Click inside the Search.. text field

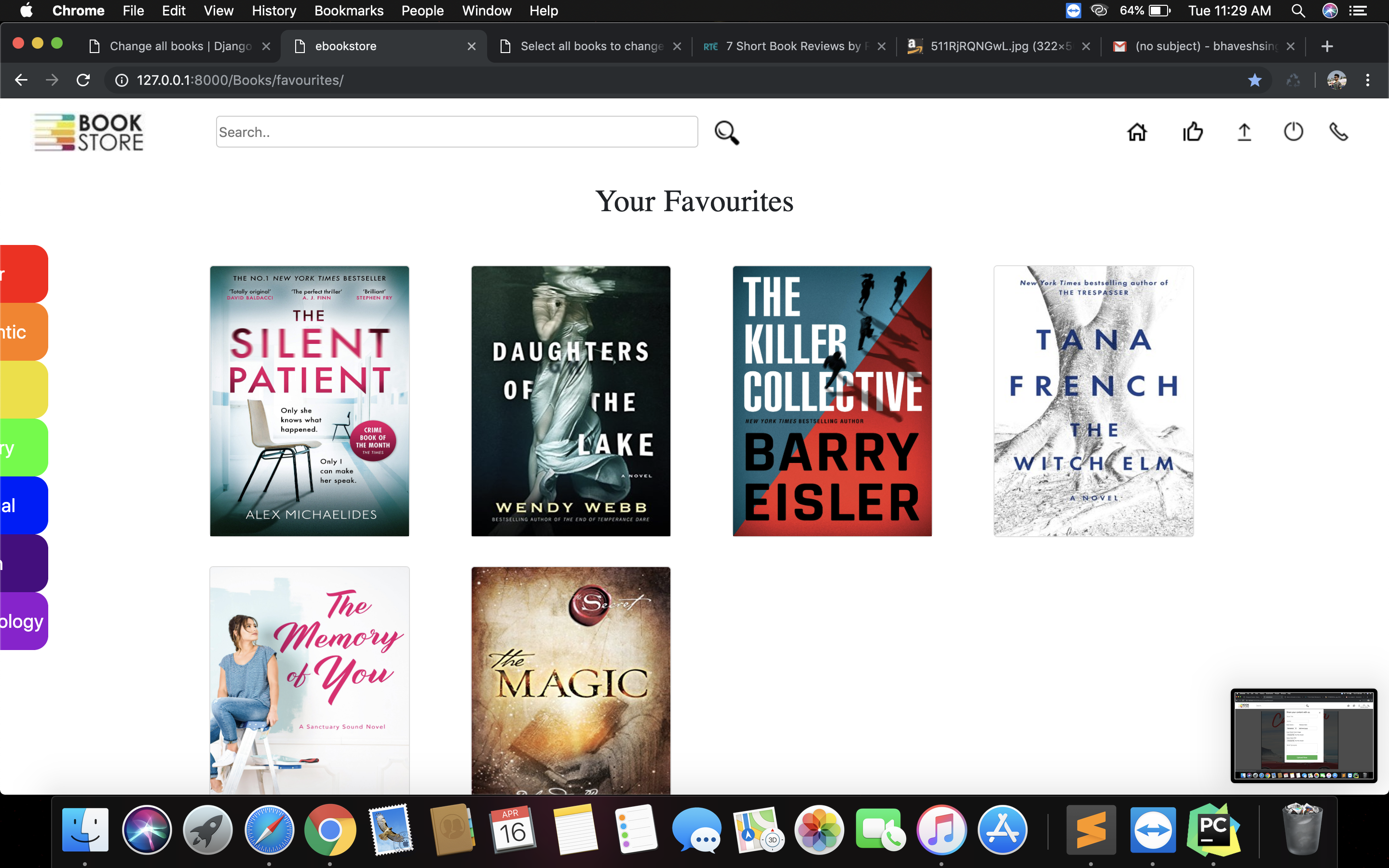pyautogui.click(x=456, y=132)
